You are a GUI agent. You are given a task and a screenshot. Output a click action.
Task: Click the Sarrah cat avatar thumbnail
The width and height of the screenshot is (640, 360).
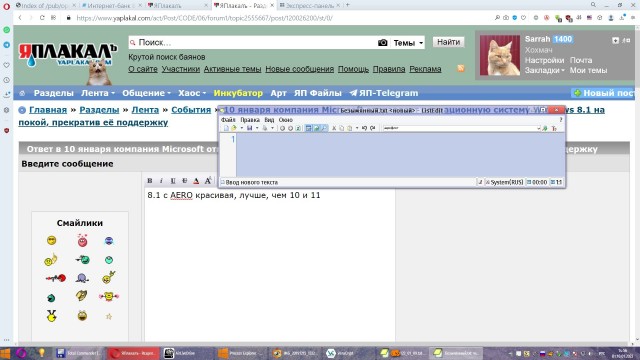(500, 55)
